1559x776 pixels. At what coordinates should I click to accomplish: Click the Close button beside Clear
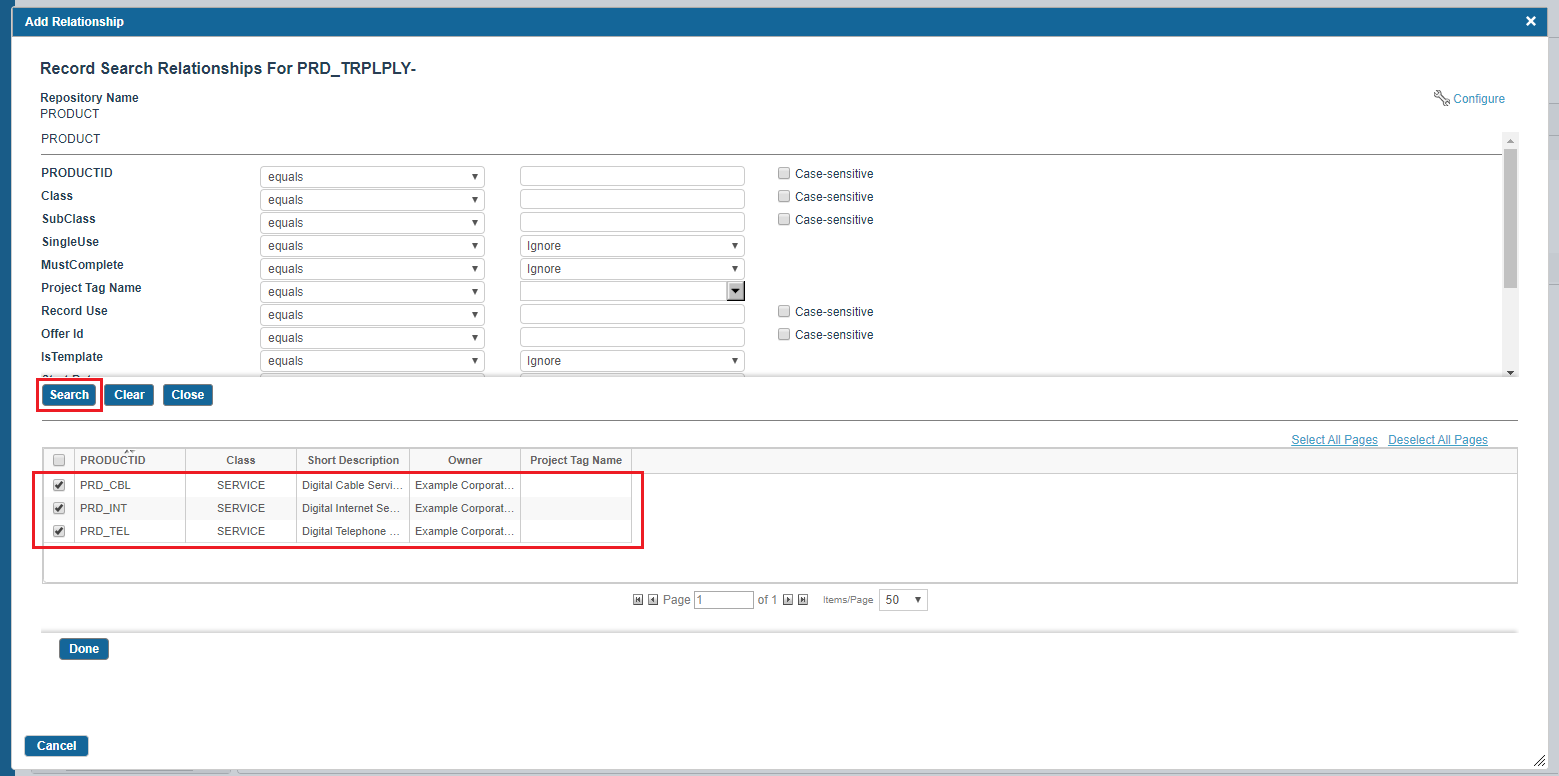pyautogui.click(x=187, y=395)
